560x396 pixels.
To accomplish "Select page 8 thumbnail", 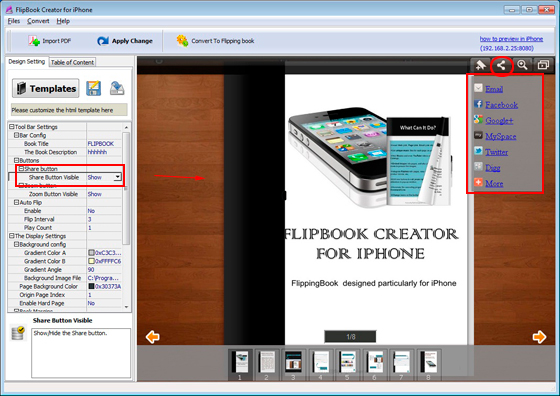I will coord(428,364).
